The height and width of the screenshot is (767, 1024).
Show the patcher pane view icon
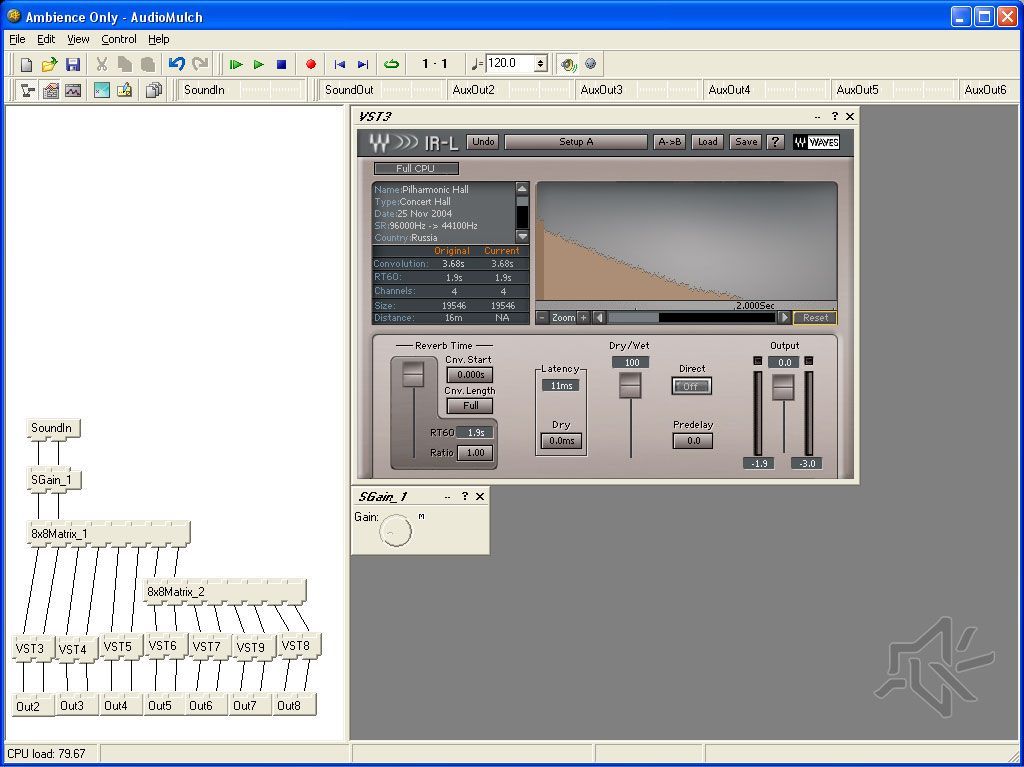point(27,90)
